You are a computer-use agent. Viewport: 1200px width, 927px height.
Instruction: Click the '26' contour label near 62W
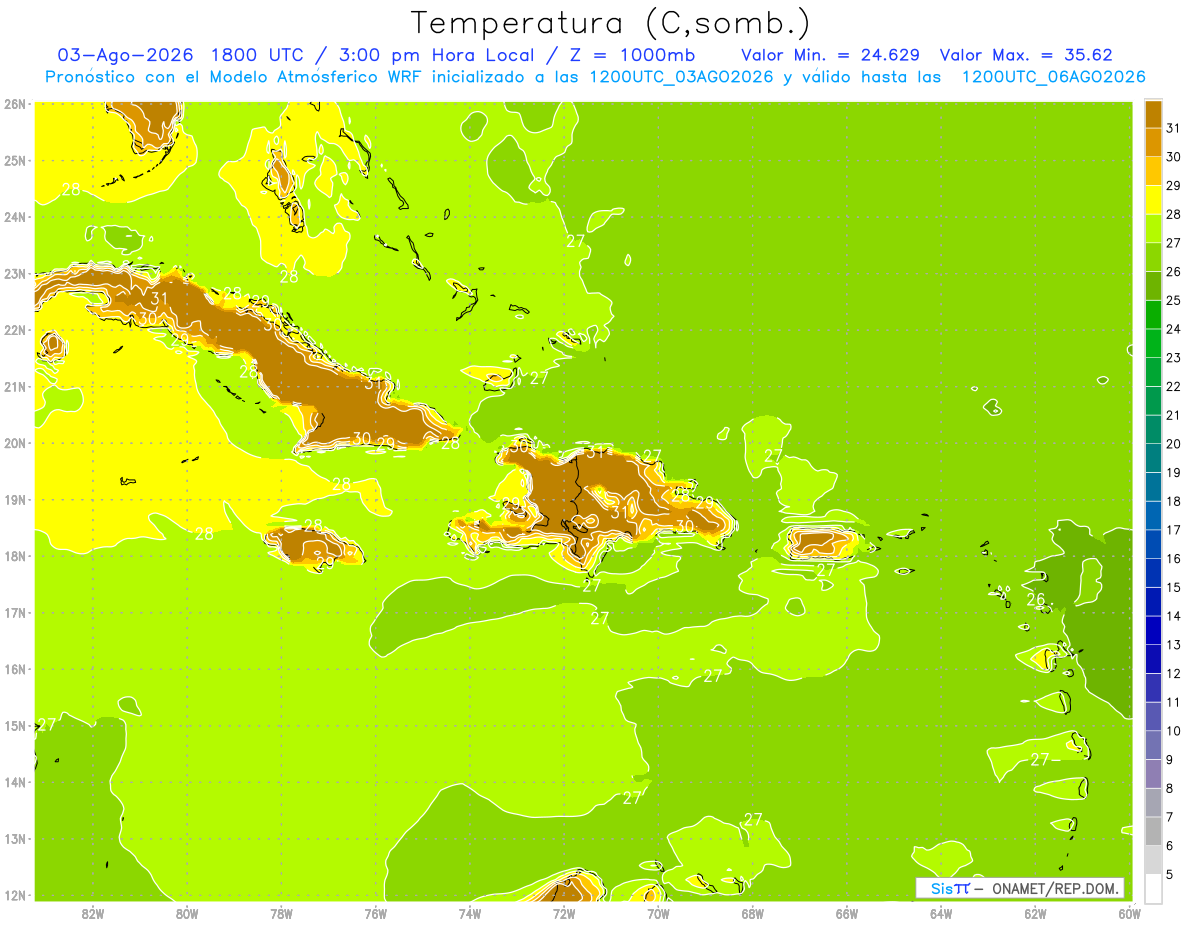[x=1036, y=600]
